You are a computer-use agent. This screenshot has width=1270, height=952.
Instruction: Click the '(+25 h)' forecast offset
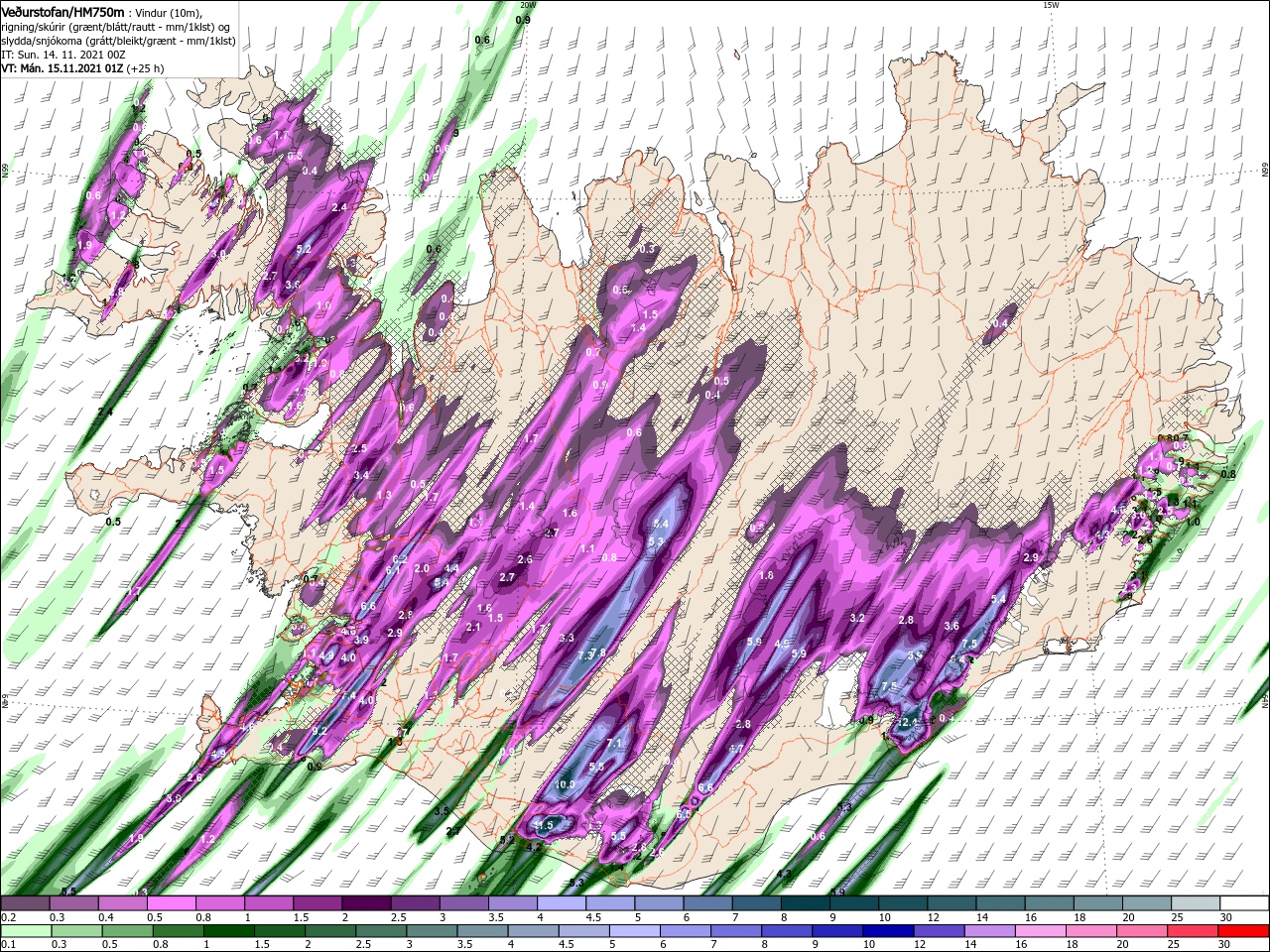pyautogui.click(x=145, y=68)
